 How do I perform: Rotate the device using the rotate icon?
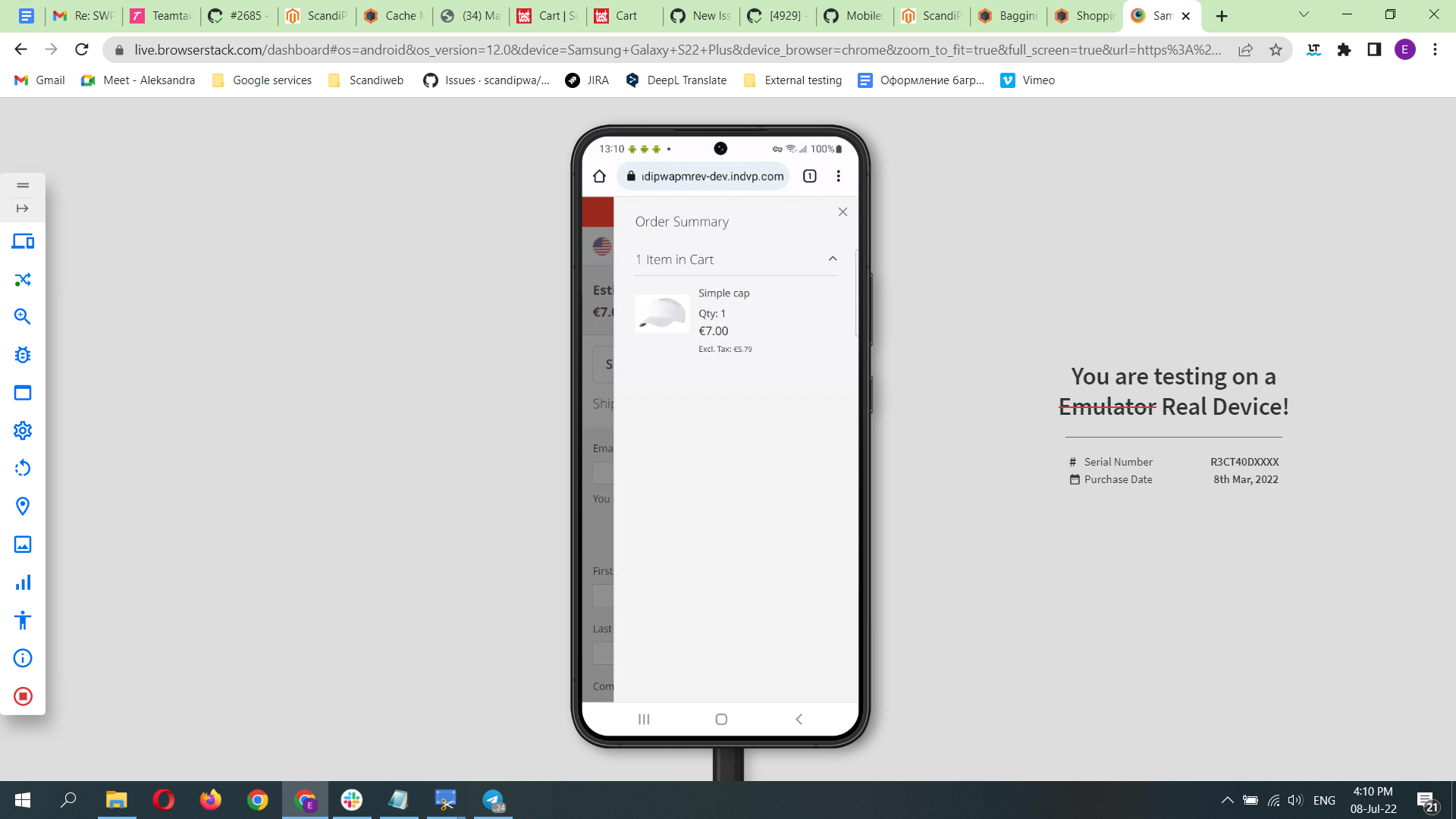(23, 468)
